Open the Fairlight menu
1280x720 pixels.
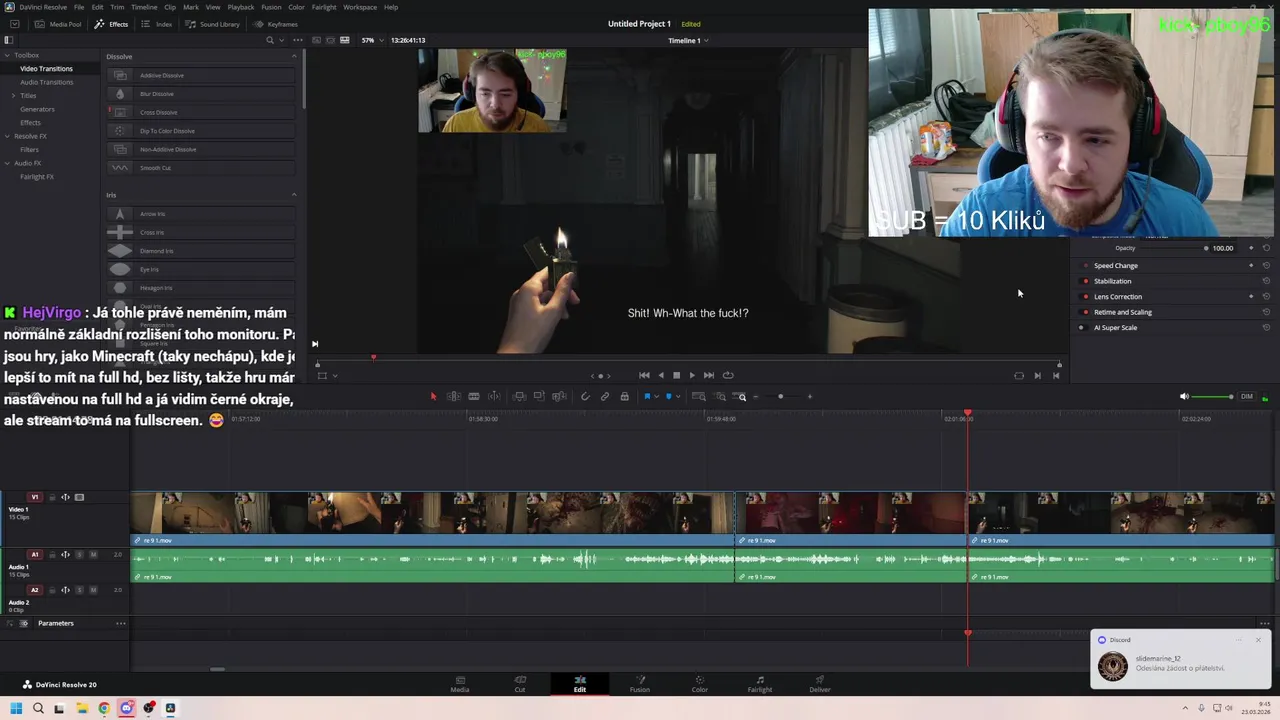pos(324,7)
